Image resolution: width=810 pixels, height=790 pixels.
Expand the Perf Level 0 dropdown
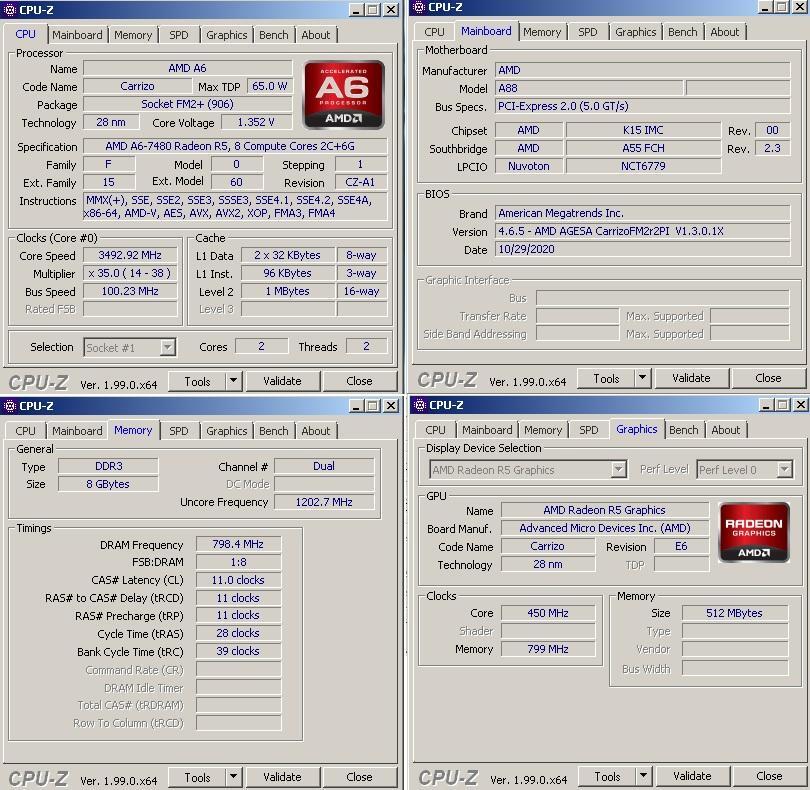(x=784, y=470)
